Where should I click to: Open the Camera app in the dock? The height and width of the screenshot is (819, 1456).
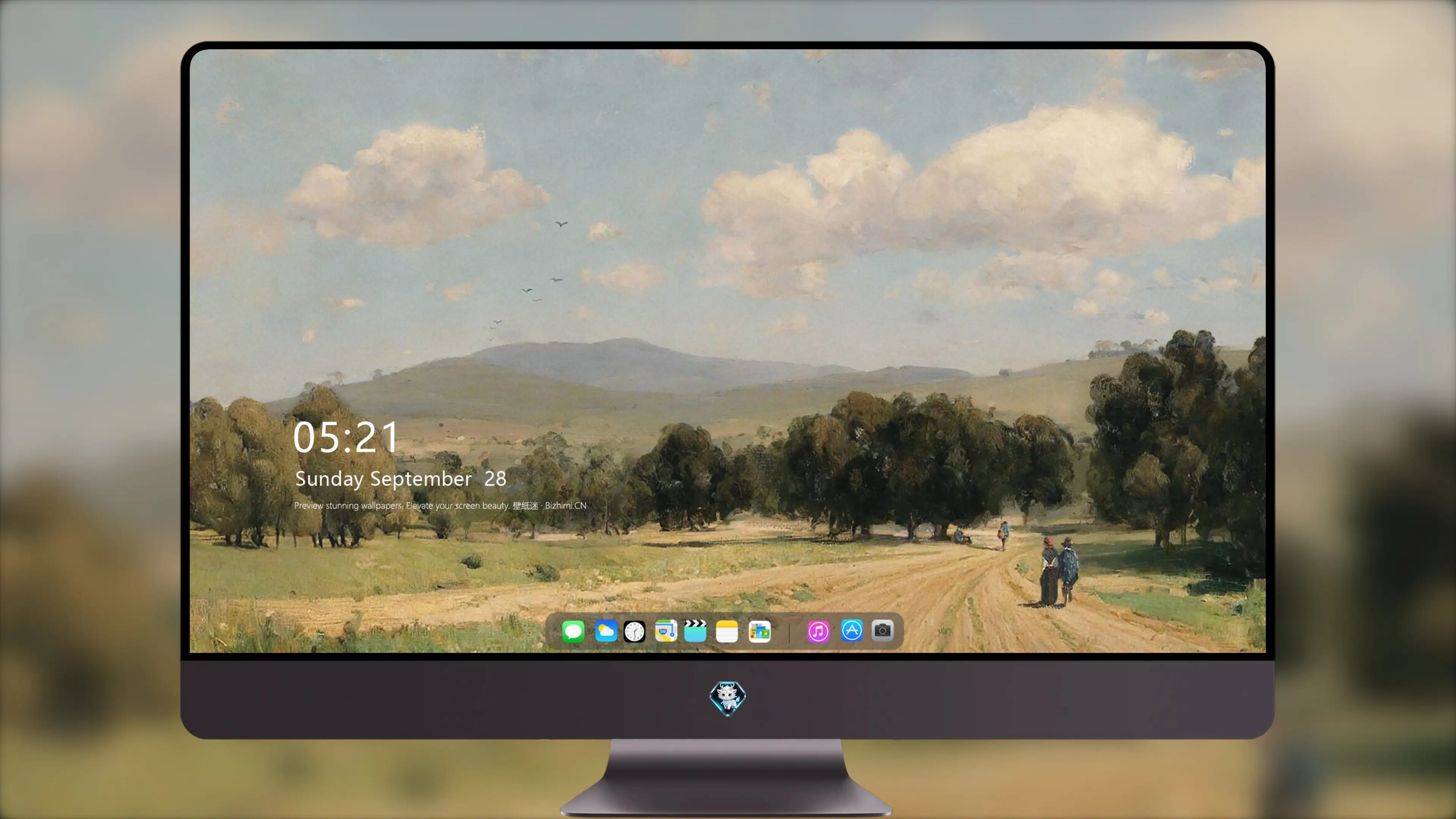coord(882,630)
